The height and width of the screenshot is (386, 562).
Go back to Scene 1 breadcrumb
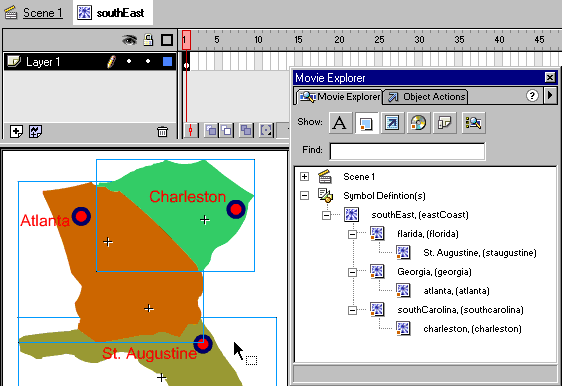click(43, 13)
